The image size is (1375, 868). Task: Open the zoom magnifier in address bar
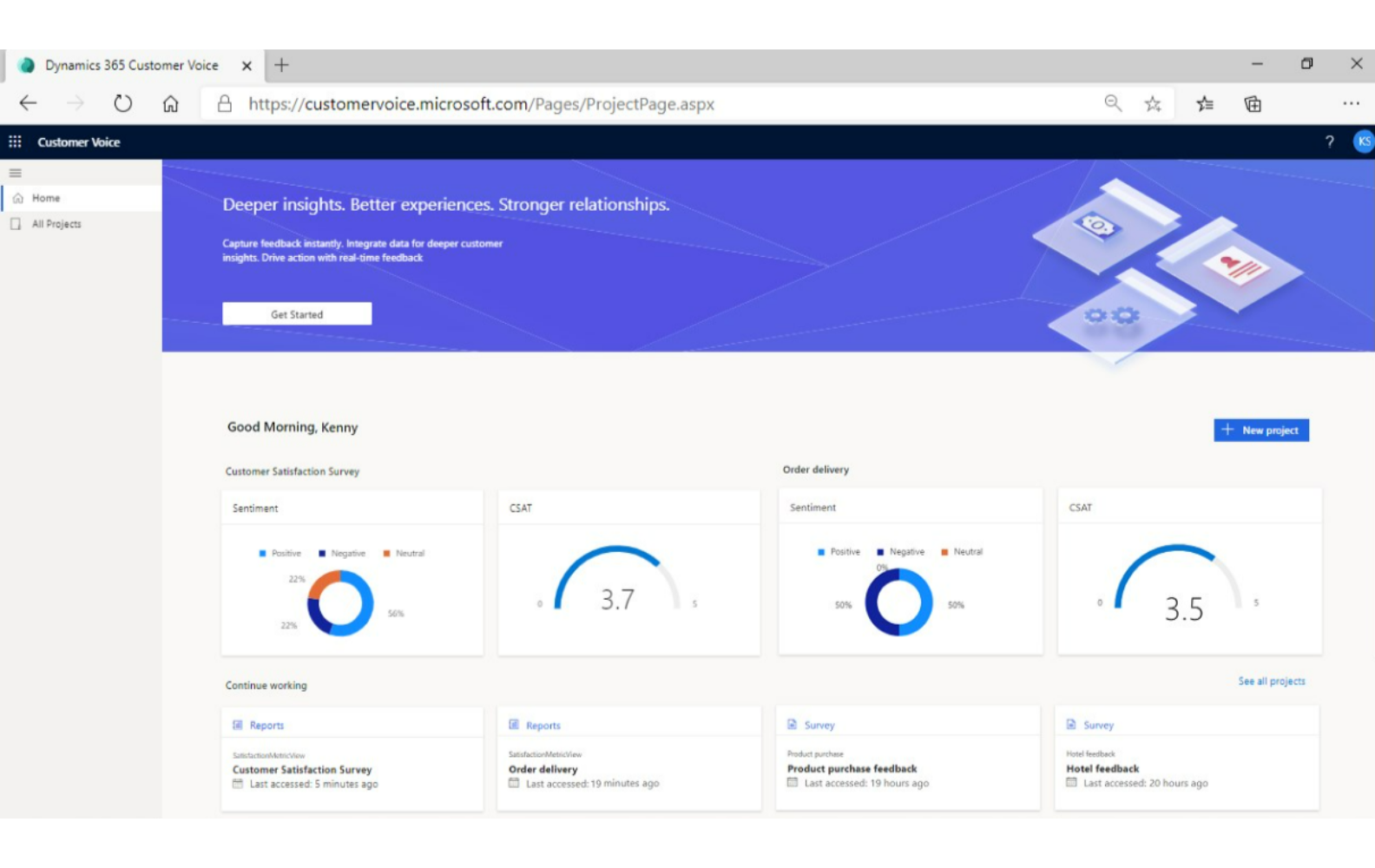click(1113, 103)
